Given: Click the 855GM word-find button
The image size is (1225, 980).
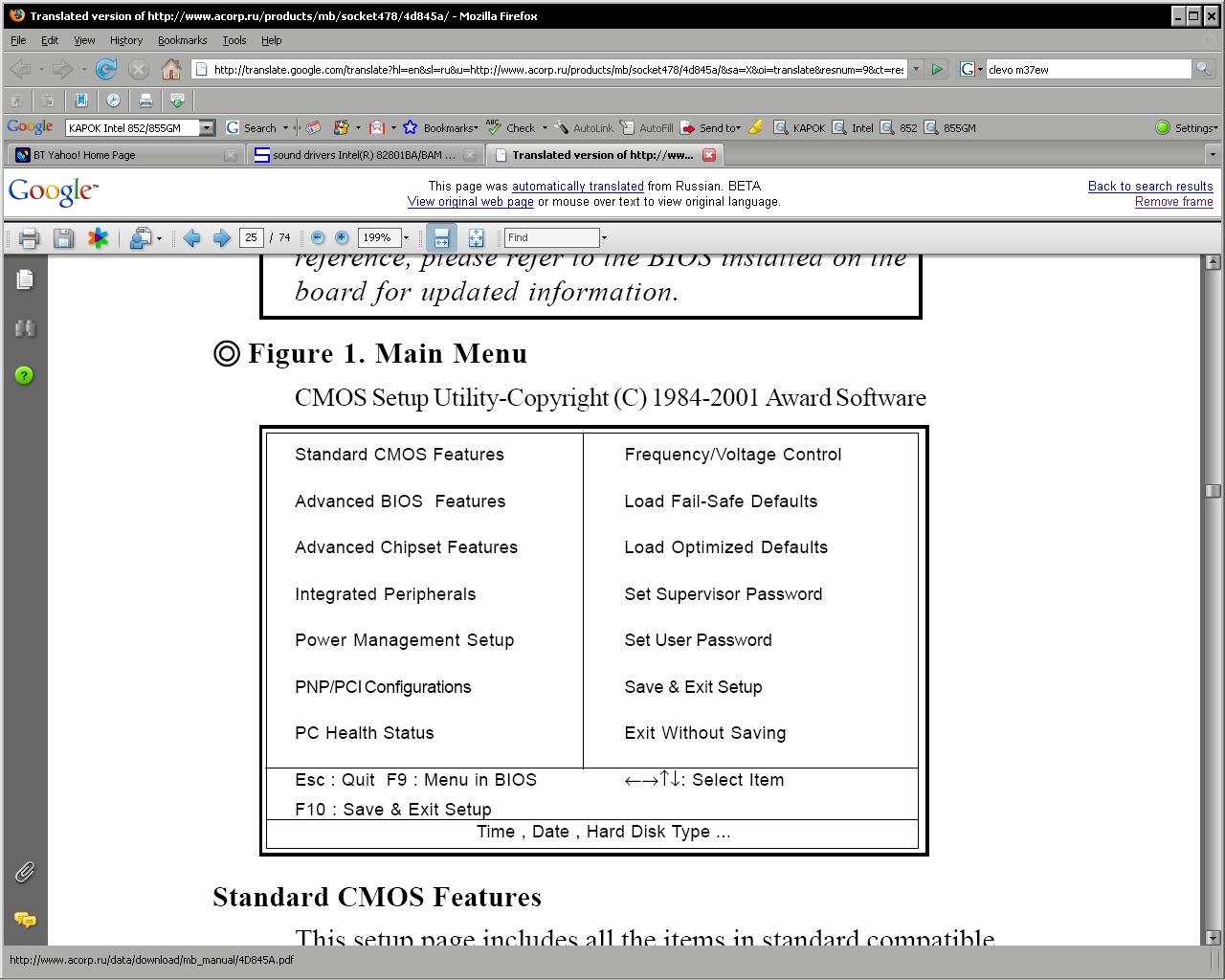Looking at the screenshot, I should coord(950,127).
